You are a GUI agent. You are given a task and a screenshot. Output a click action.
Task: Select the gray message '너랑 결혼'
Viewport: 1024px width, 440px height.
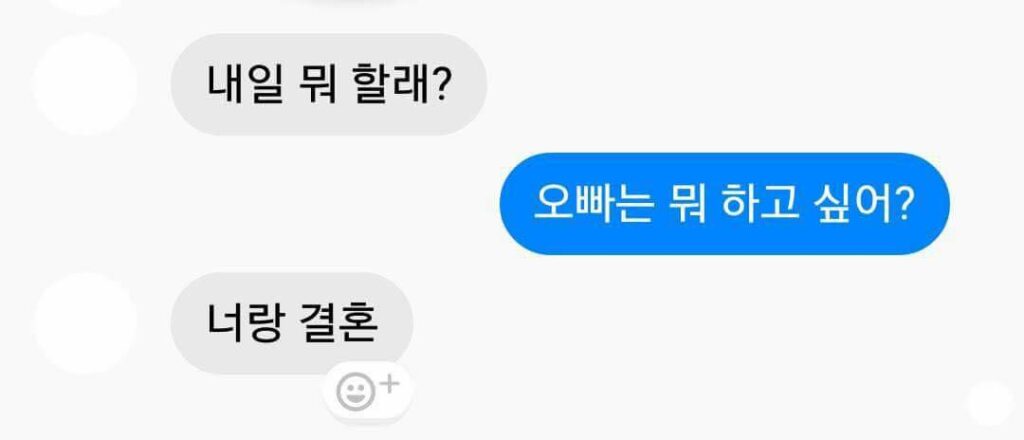(x=292, y=323)
